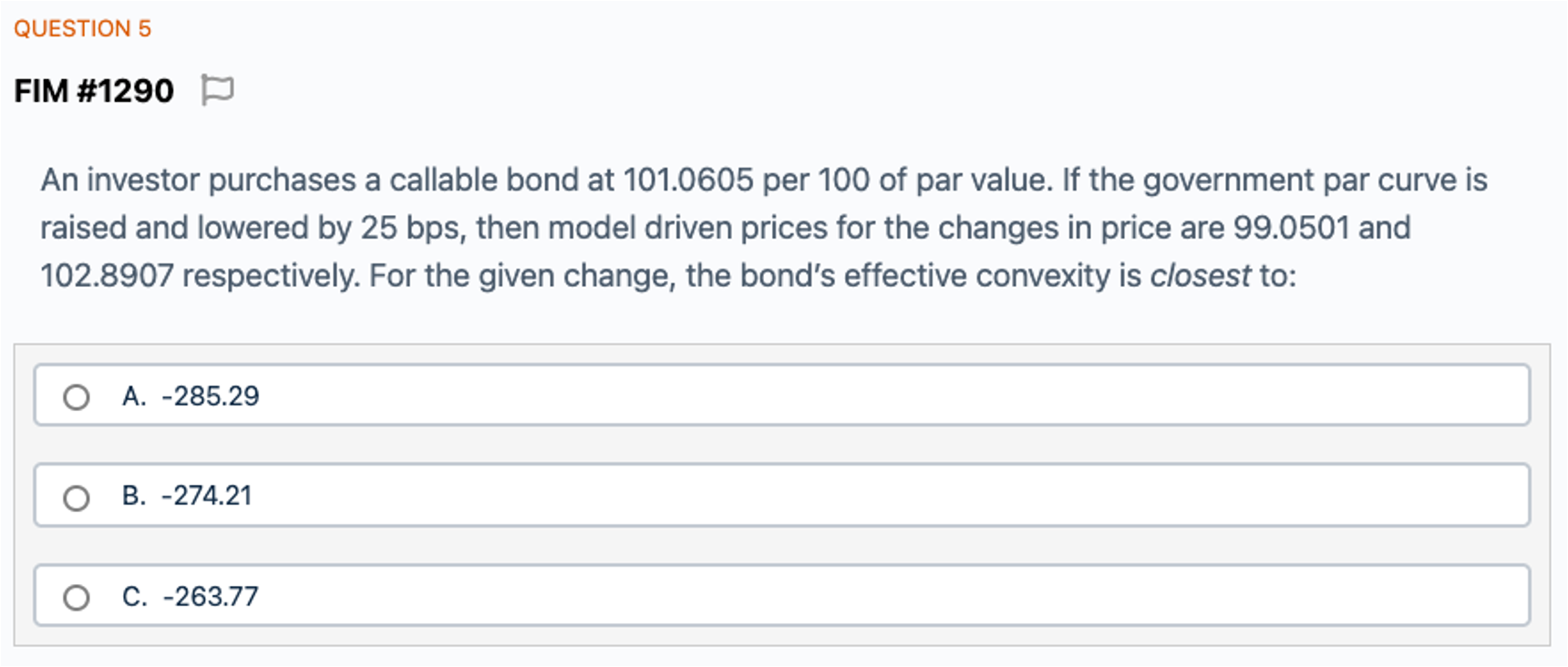Click the 'C.' option letter label

click(x=134, y=596)
